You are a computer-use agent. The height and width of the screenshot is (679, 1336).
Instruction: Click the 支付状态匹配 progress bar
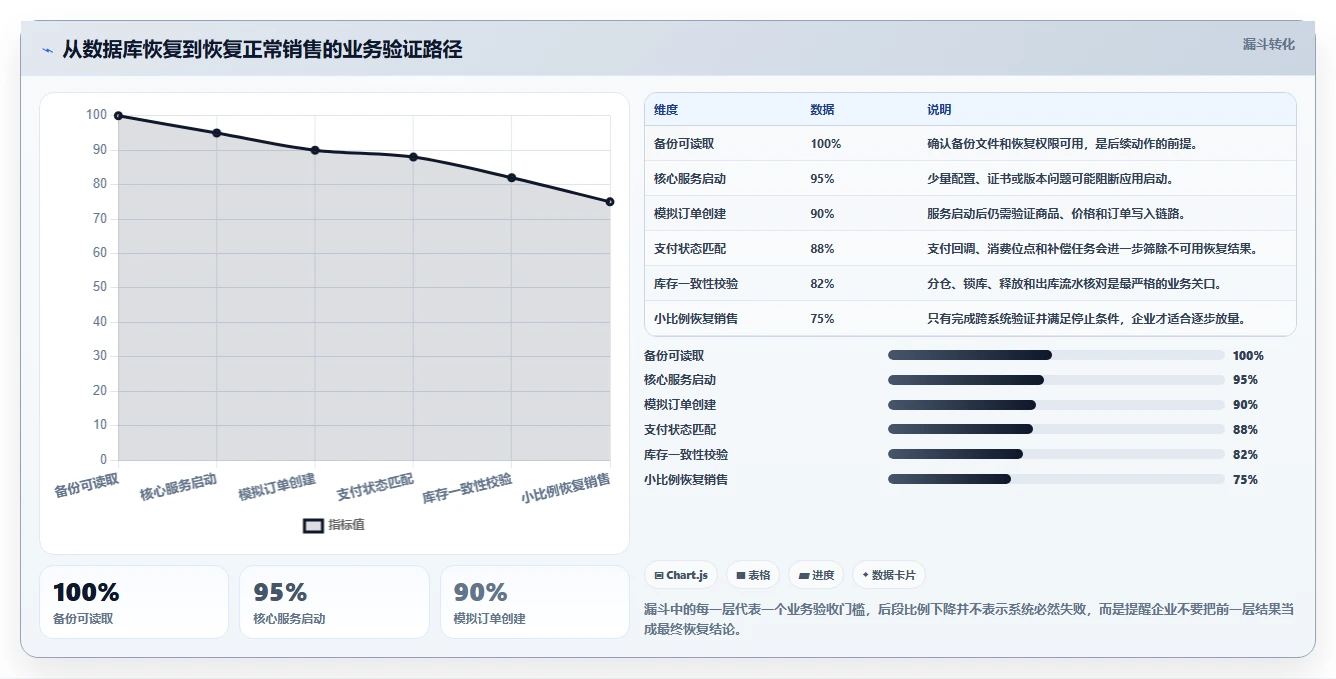(x=1056, y=429)
